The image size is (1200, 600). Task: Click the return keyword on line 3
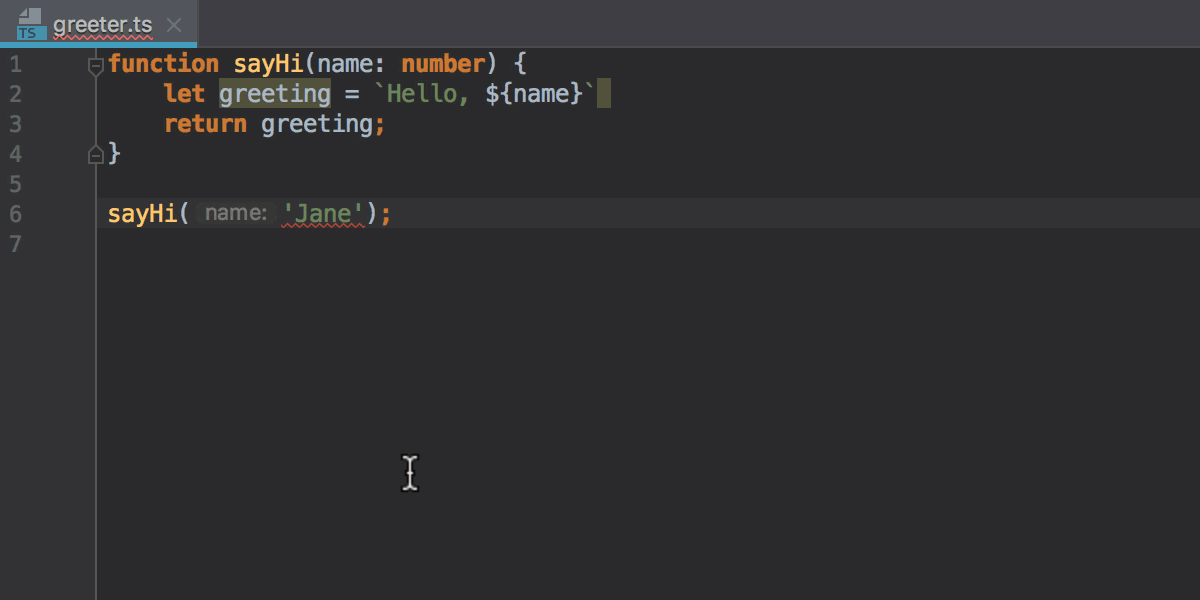[204, 123]
